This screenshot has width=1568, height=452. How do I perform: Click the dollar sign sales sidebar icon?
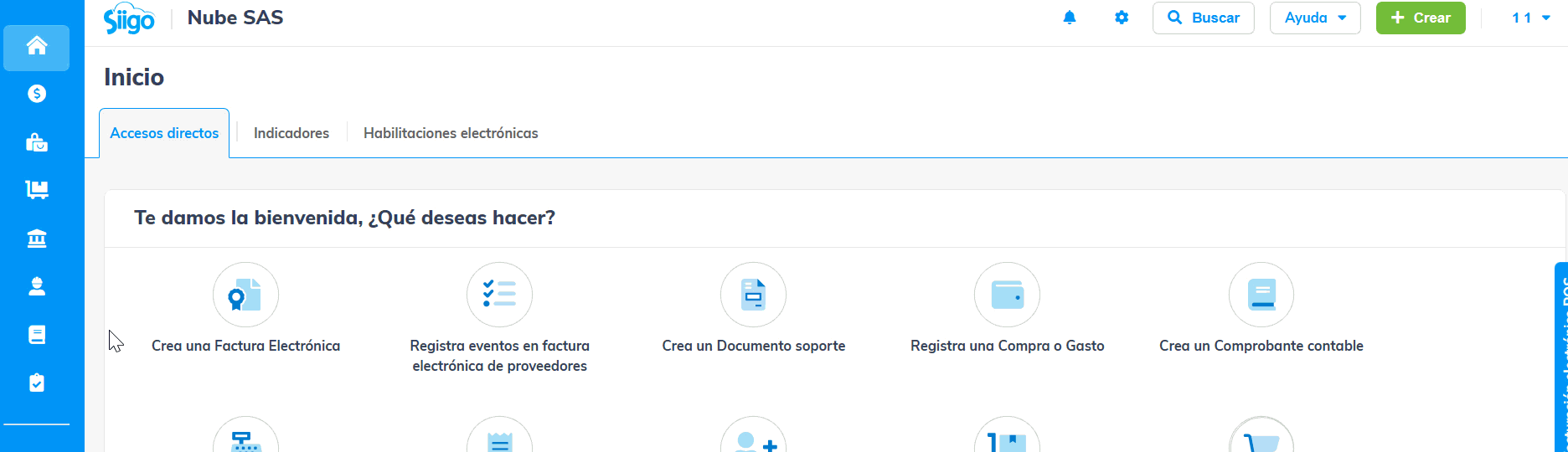37,94
